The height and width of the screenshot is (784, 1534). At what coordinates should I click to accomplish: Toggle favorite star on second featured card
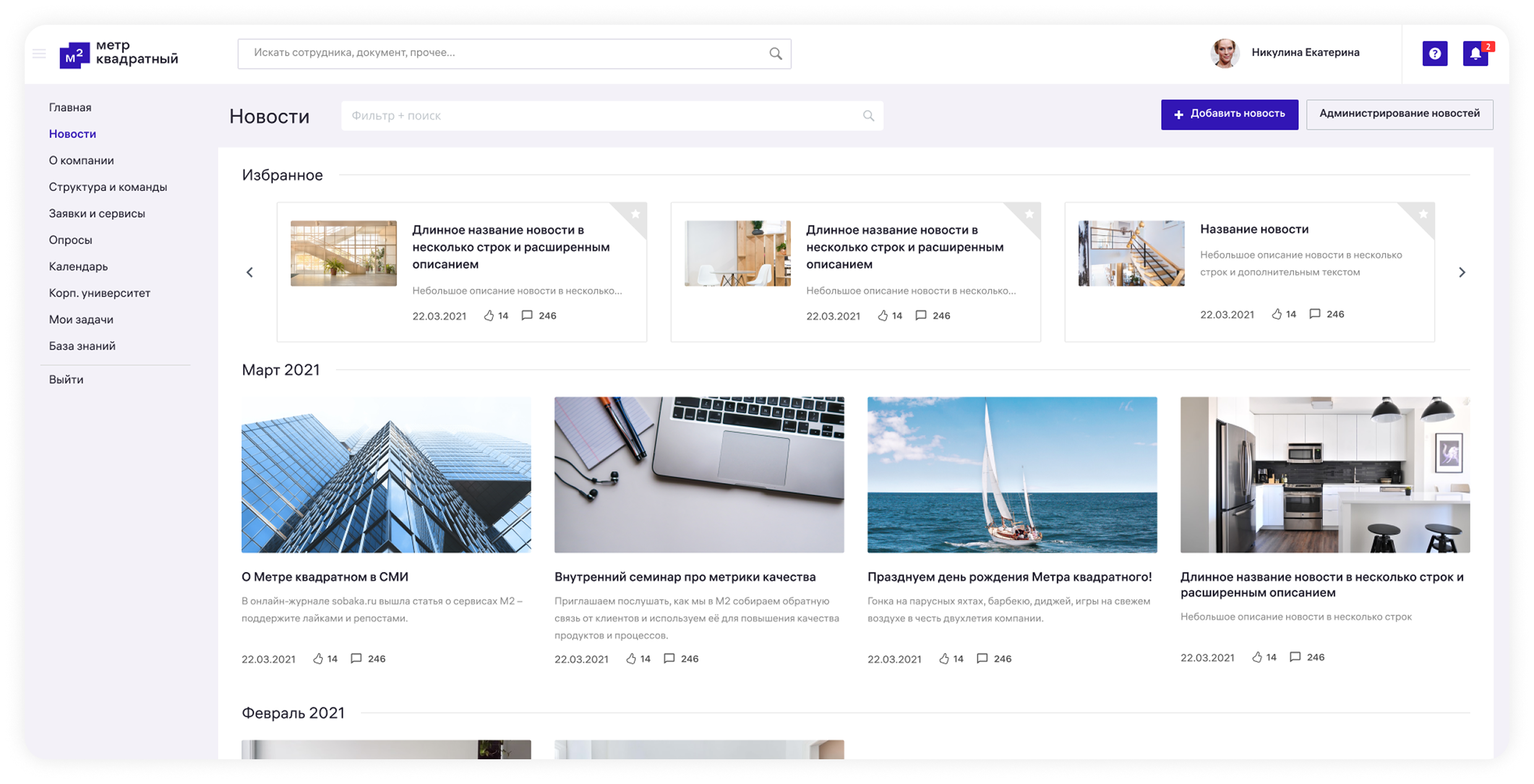point(1029,214)
